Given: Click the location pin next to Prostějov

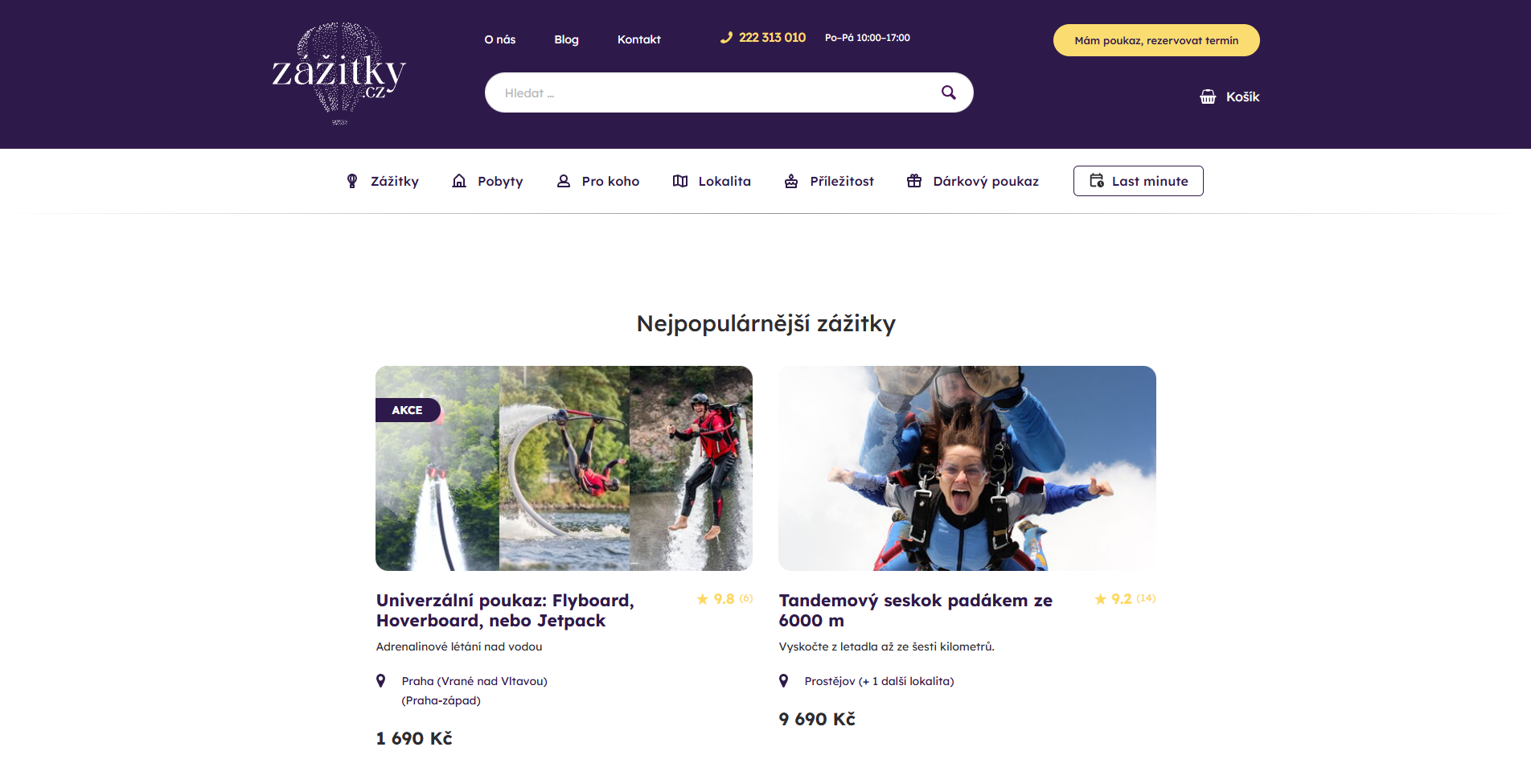Looking at the screenshot, I should tap(784, 681).
